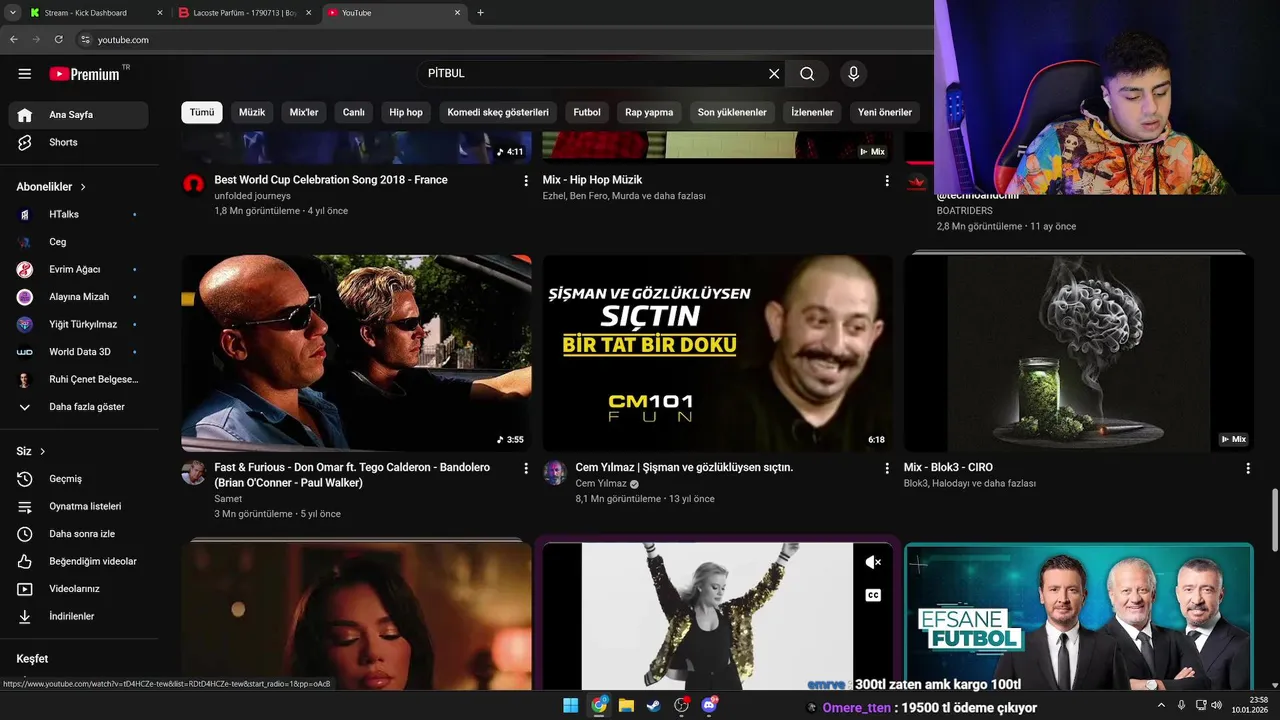
Task: Expand the Siz section arrow
Action: coord(42,452)
